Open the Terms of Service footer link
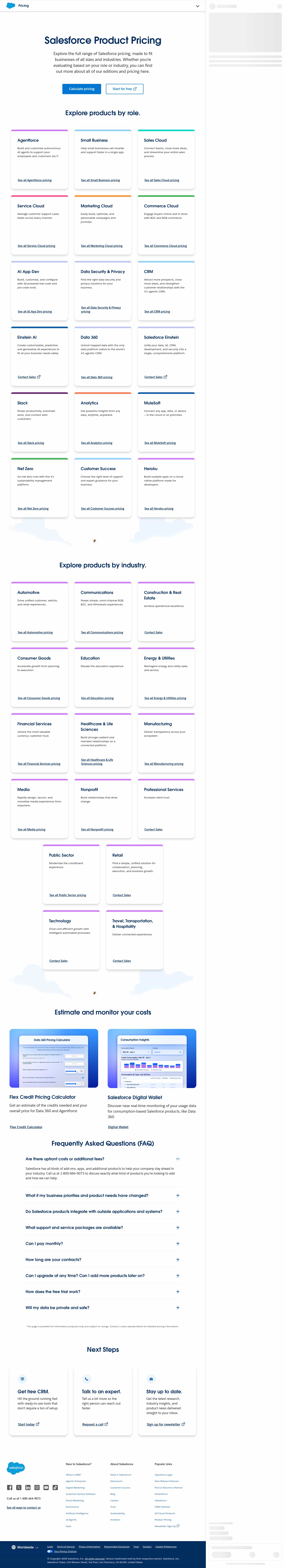Viewport: 285px width, 1568px height. [66, 1547]
